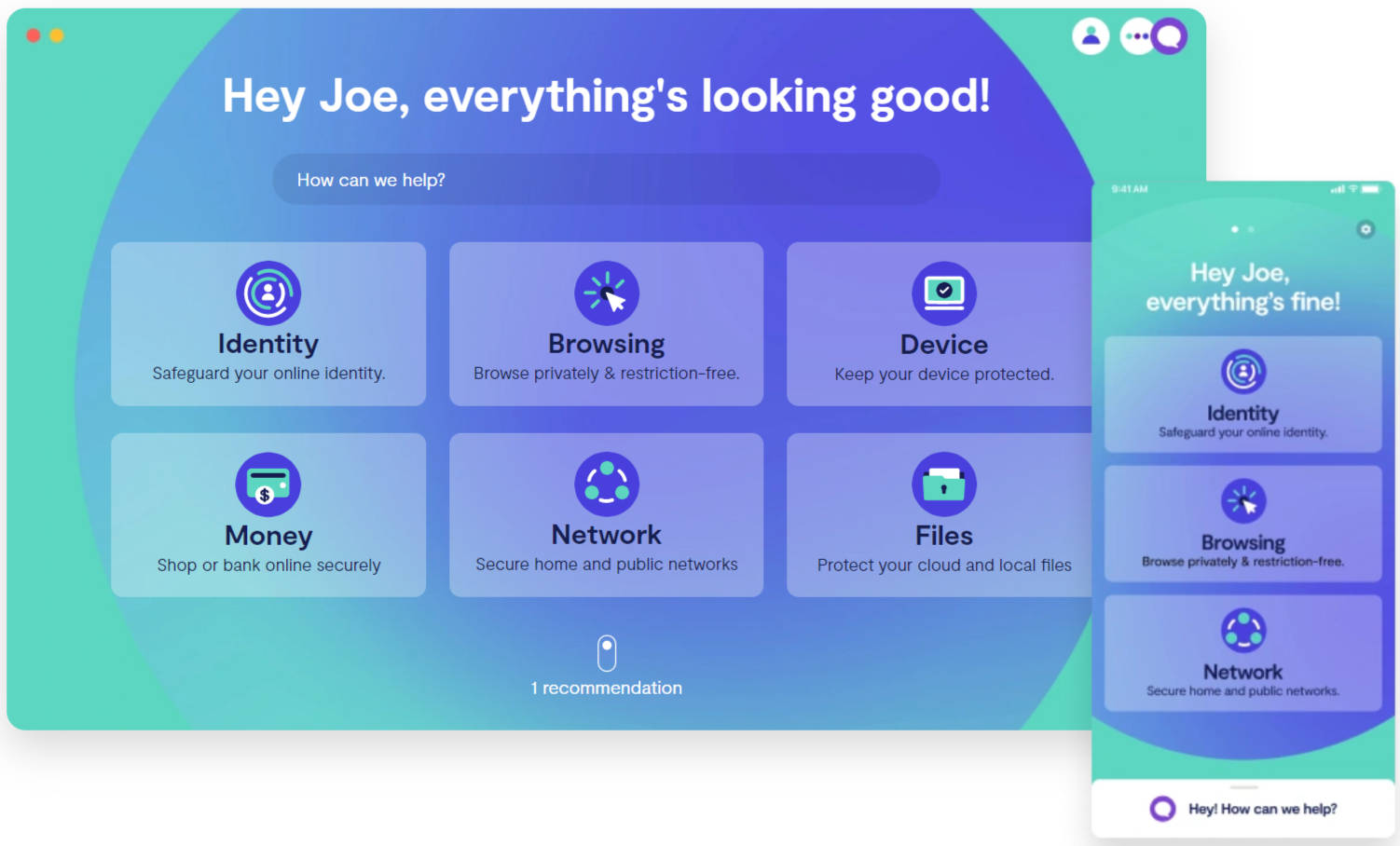Click the Network nodes icon on desktop
The height and width of the screenshot is (846, 1400).
607,484
